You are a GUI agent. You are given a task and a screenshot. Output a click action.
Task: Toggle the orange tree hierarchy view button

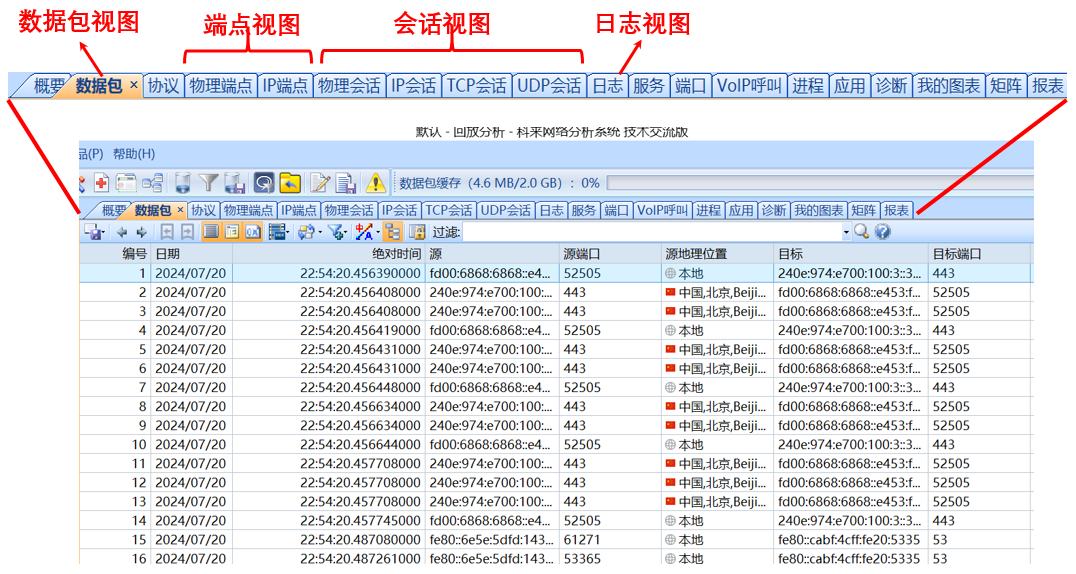(x=393, y=232)
